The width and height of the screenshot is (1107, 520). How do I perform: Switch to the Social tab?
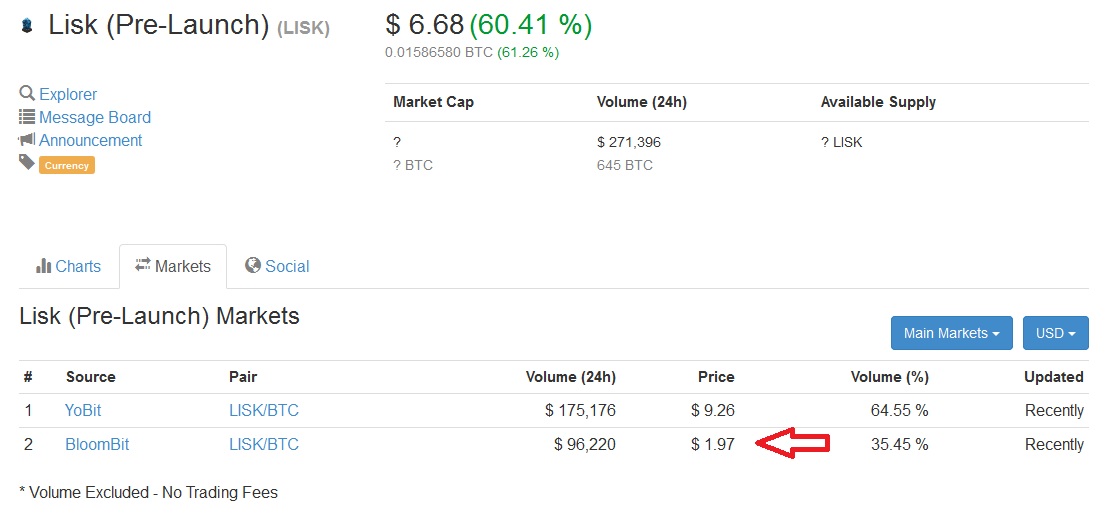coord(277,266)
